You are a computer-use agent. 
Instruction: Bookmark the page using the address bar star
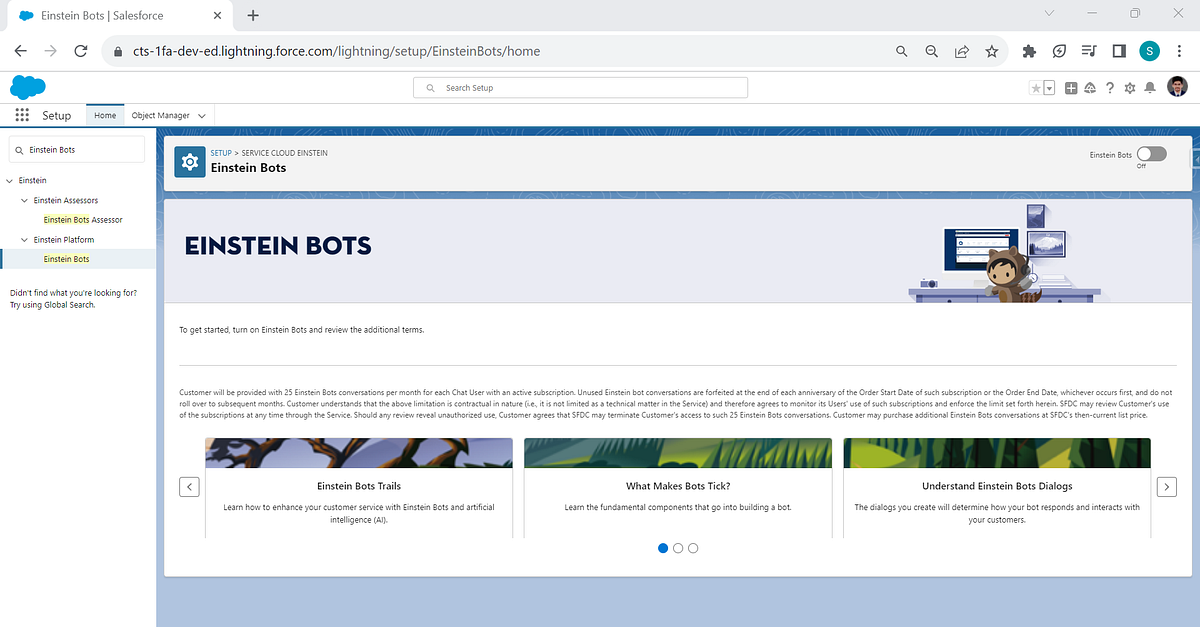click(x=991, y=51)
